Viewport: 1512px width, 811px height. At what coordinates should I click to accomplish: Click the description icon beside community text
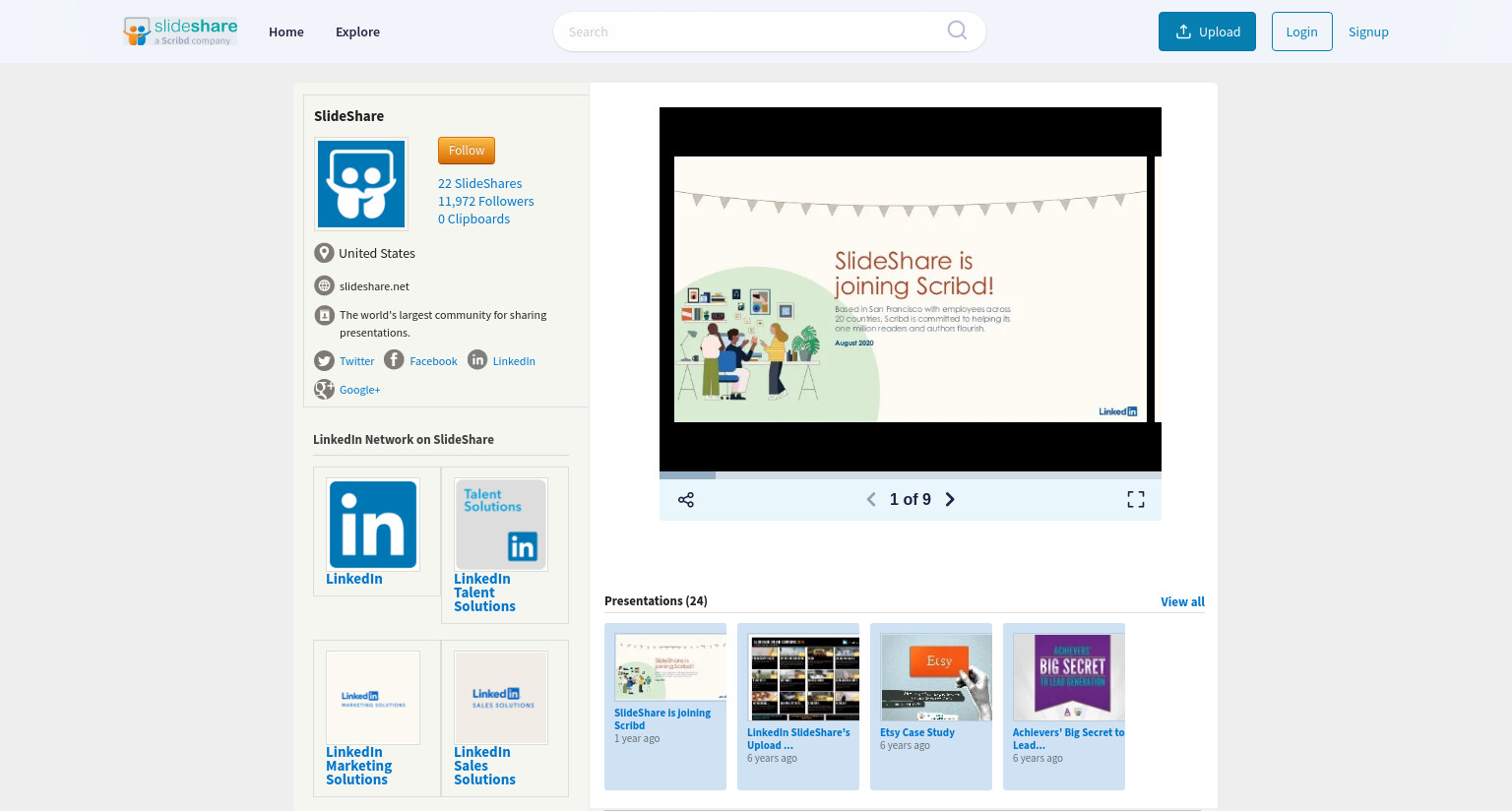[x=324, y=315]
